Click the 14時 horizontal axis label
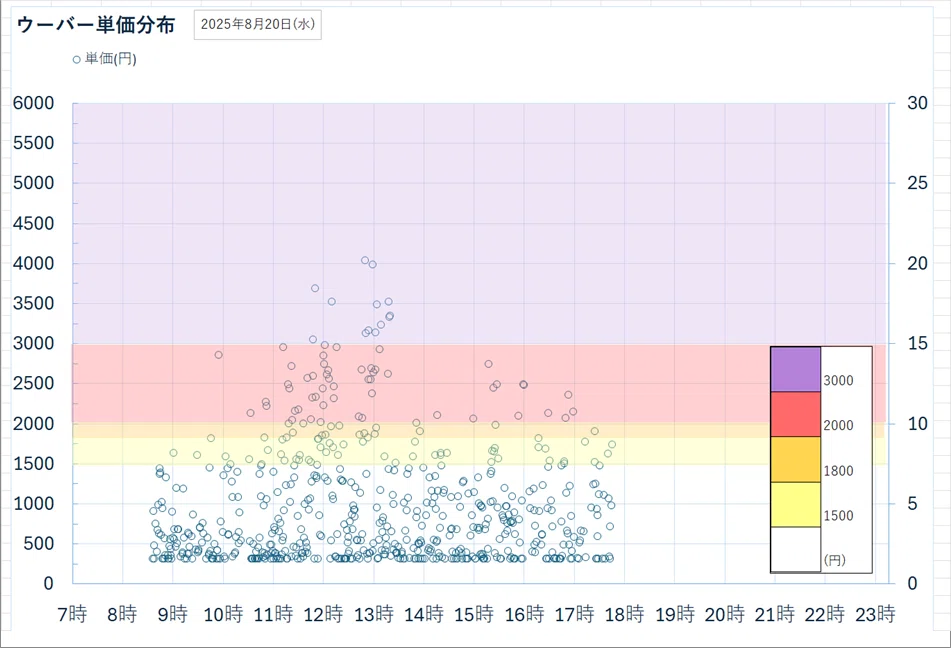The width and height of the screenshot is (951, 648). 424,614
